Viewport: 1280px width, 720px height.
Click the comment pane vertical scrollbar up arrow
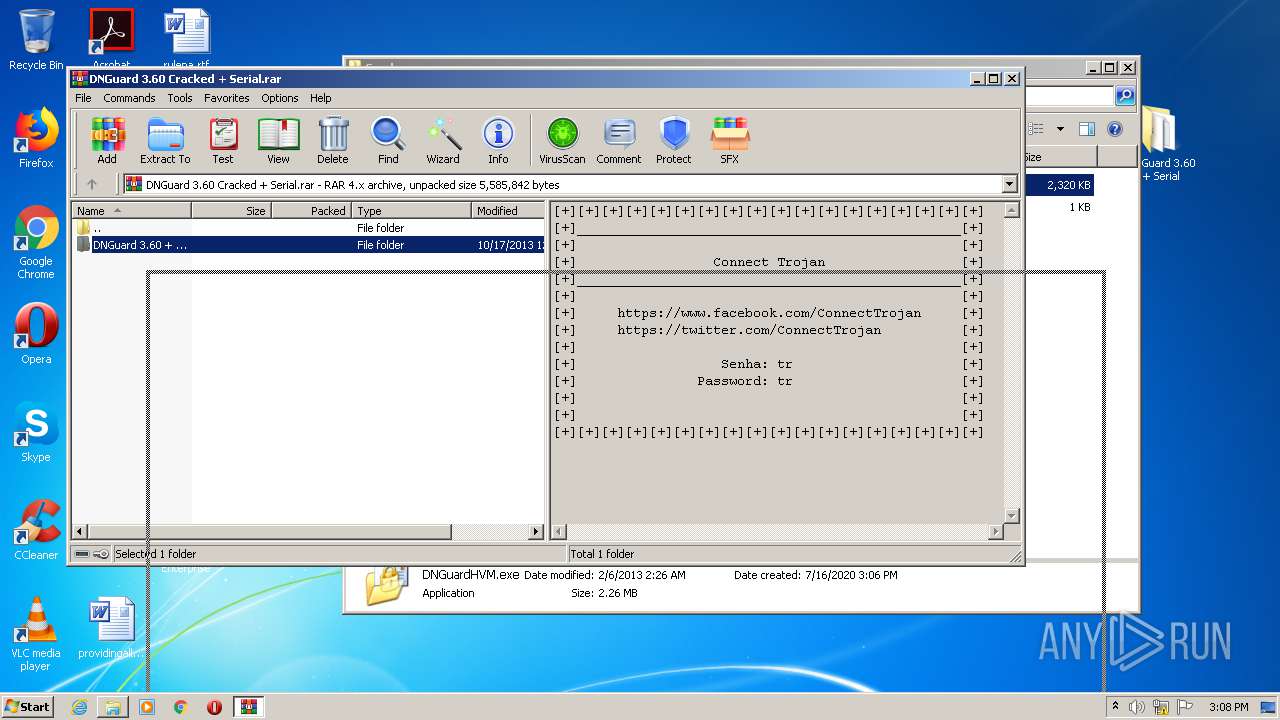click(x=1011, y=211)
